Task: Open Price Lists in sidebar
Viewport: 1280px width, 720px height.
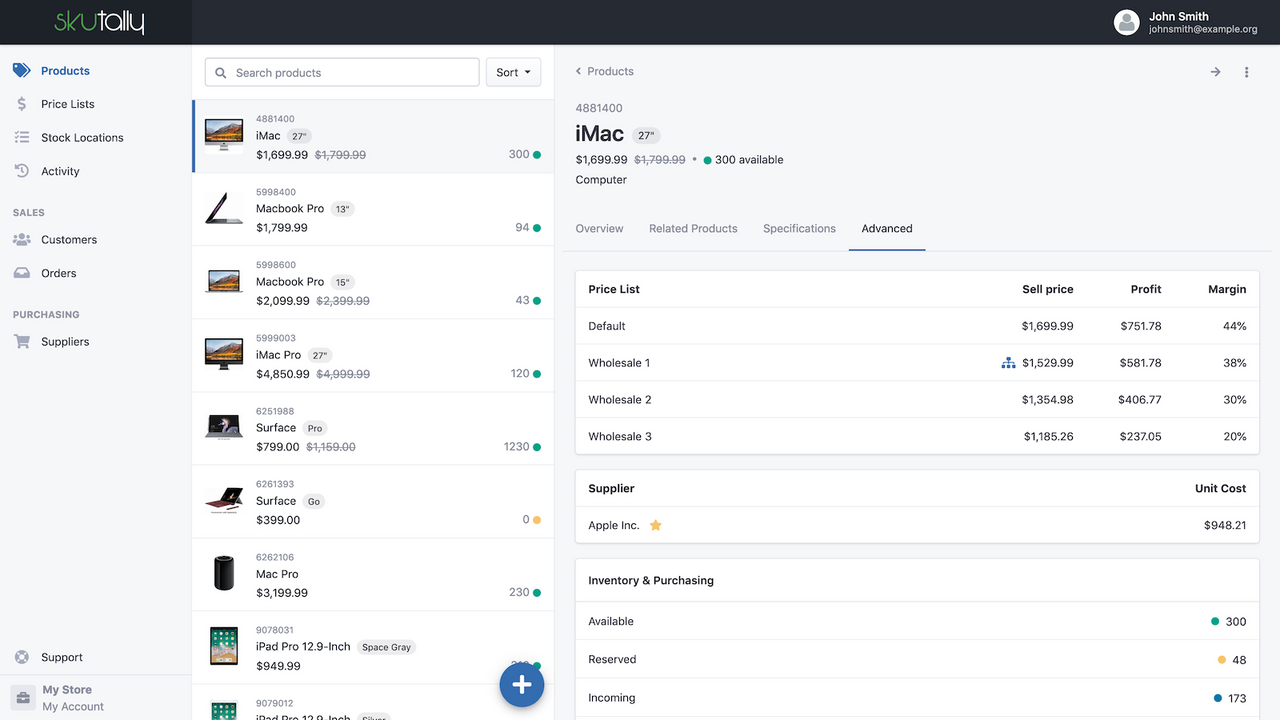Action: pyautogui.click(x=68, y=104)
